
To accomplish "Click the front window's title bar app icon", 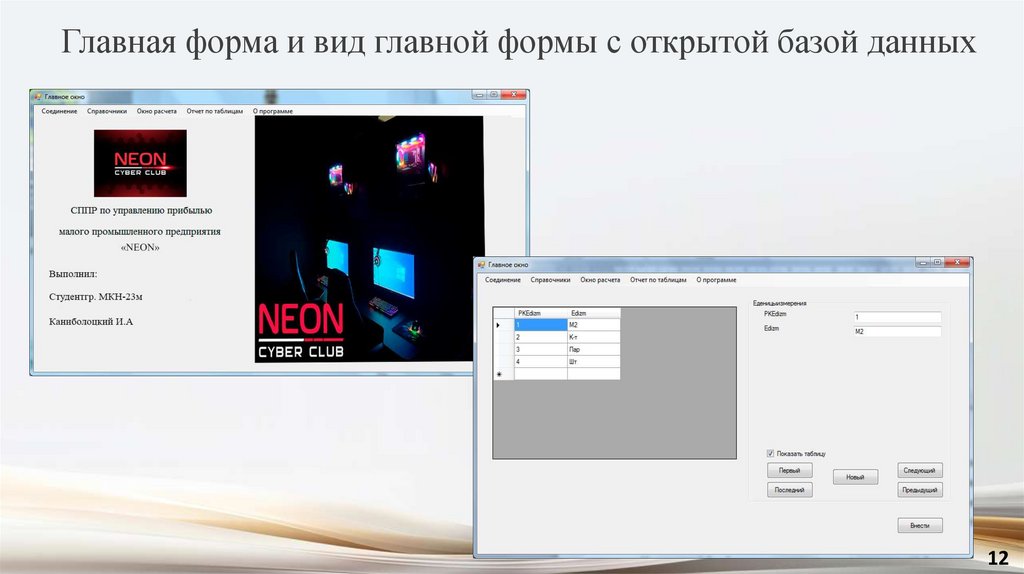I will click(482, 265).
